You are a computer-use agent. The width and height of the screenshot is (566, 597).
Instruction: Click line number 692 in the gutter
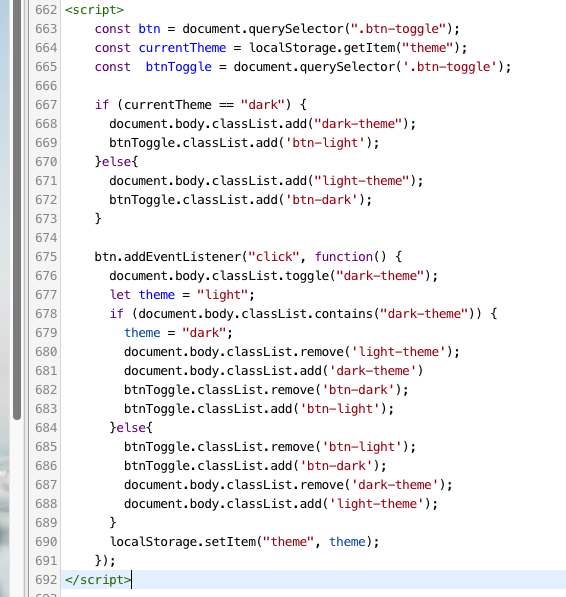pyautogui.click(x=46, y=580)
